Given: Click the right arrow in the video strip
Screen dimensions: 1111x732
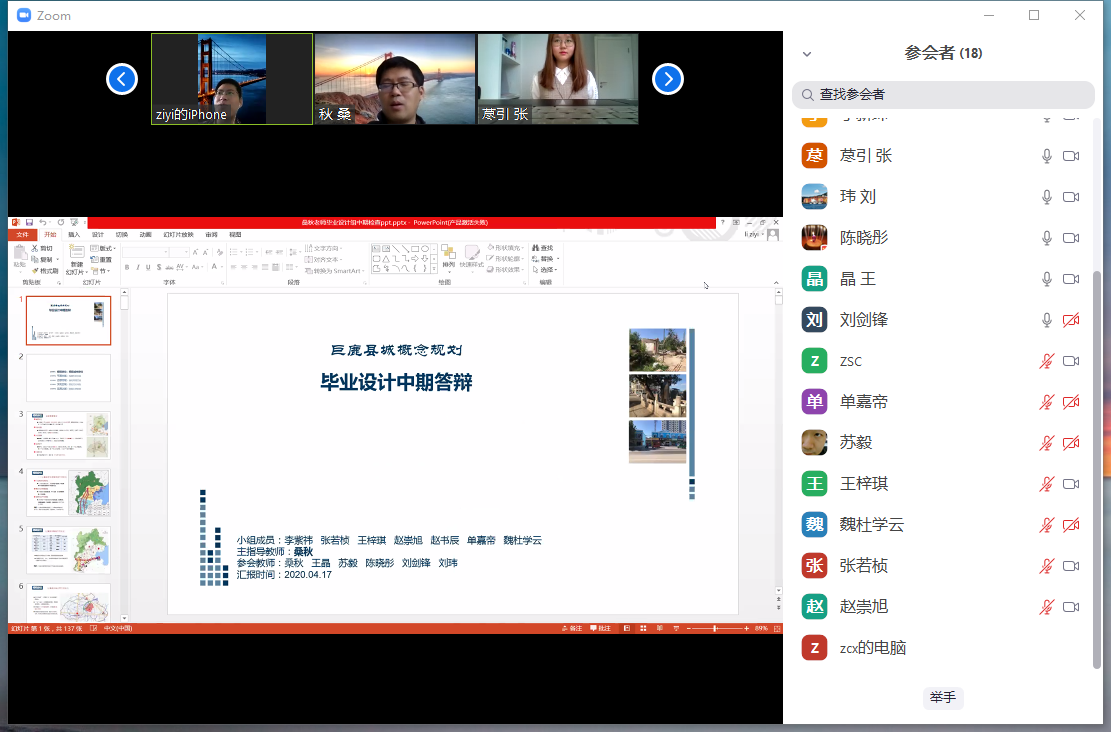Looking at the screenshot, I should tap(668, 79).
